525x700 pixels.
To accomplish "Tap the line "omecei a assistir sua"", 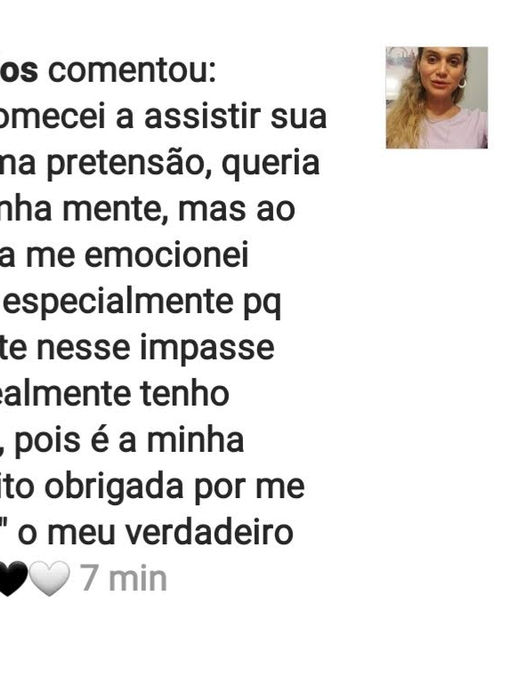I will (x=163, y=117).
